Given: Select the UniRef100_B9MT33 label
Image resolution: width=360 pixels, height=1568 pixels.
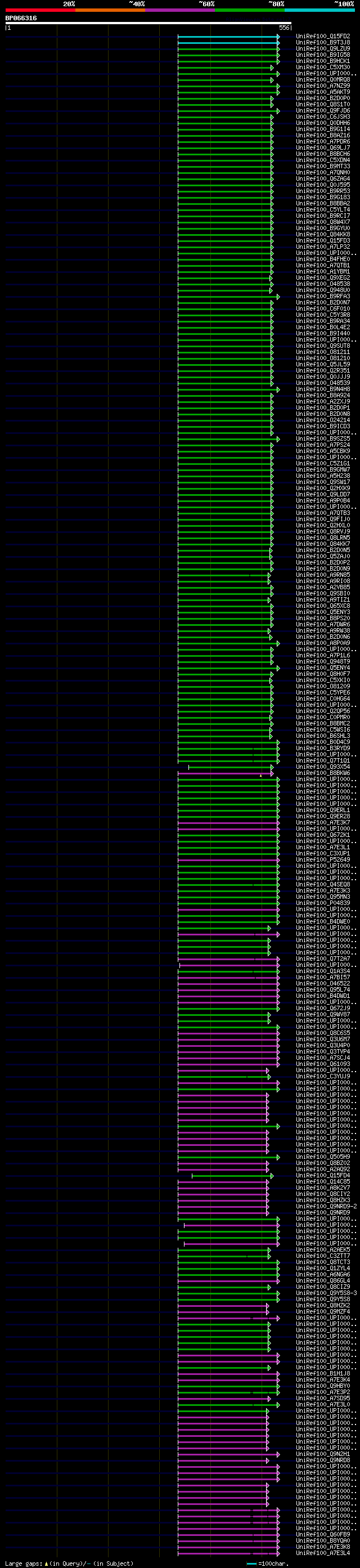Looking at the screenshot, I should click(323, 166).
